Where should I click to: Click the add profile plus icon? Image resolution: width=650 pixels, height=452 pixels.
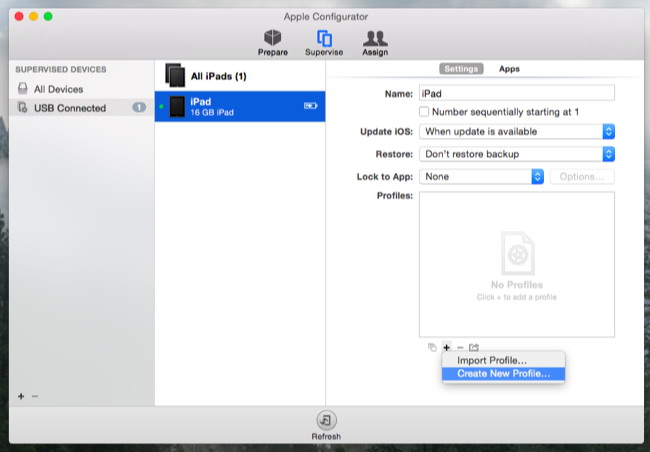click(x=446, y=347)
